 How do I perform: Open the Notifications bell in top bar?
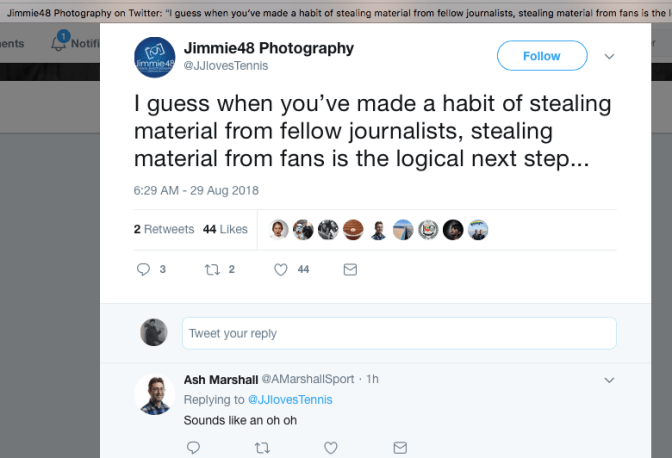coord(62,43)
